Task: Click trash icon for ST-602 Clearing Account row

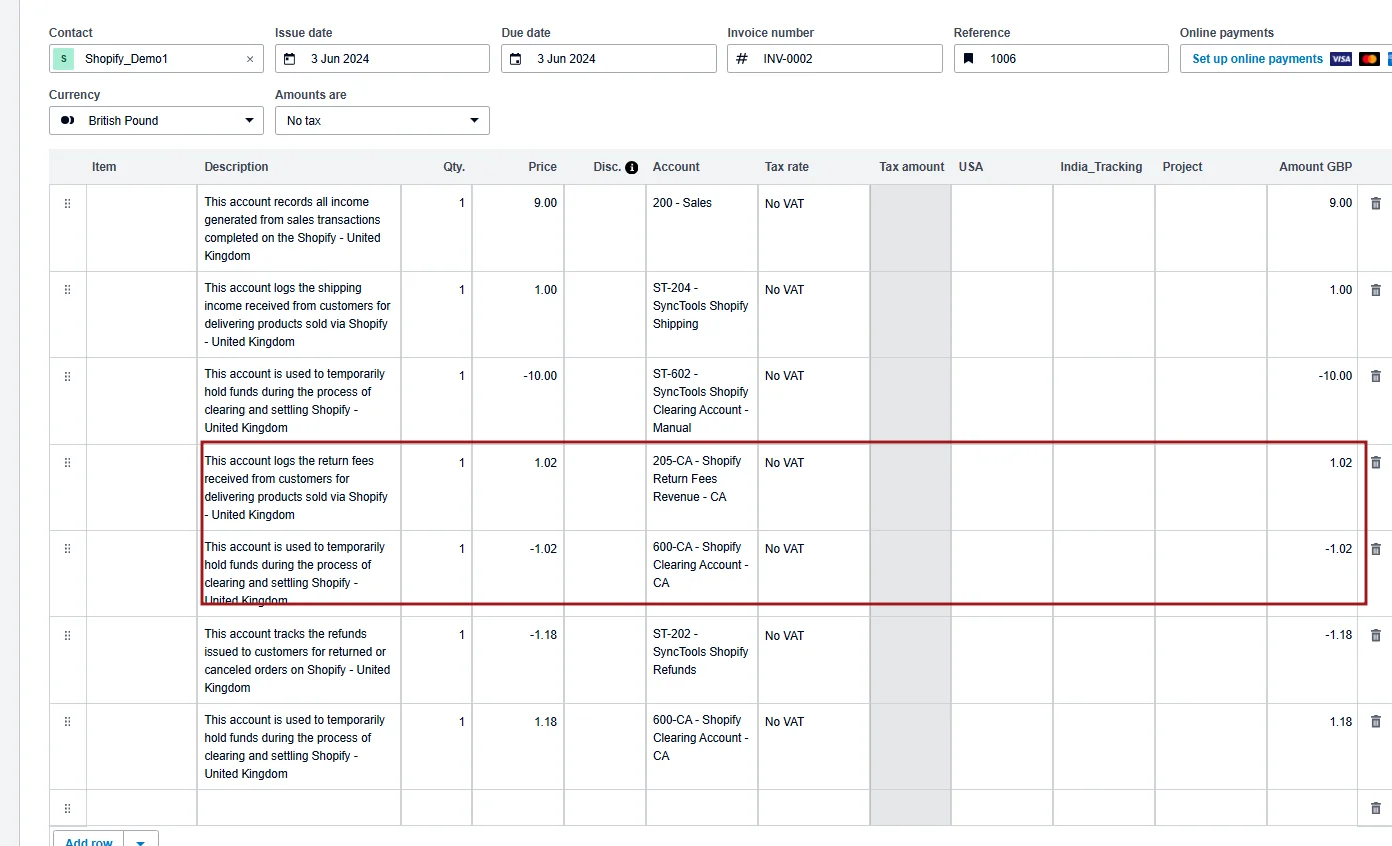Action: coord(1375,376)
